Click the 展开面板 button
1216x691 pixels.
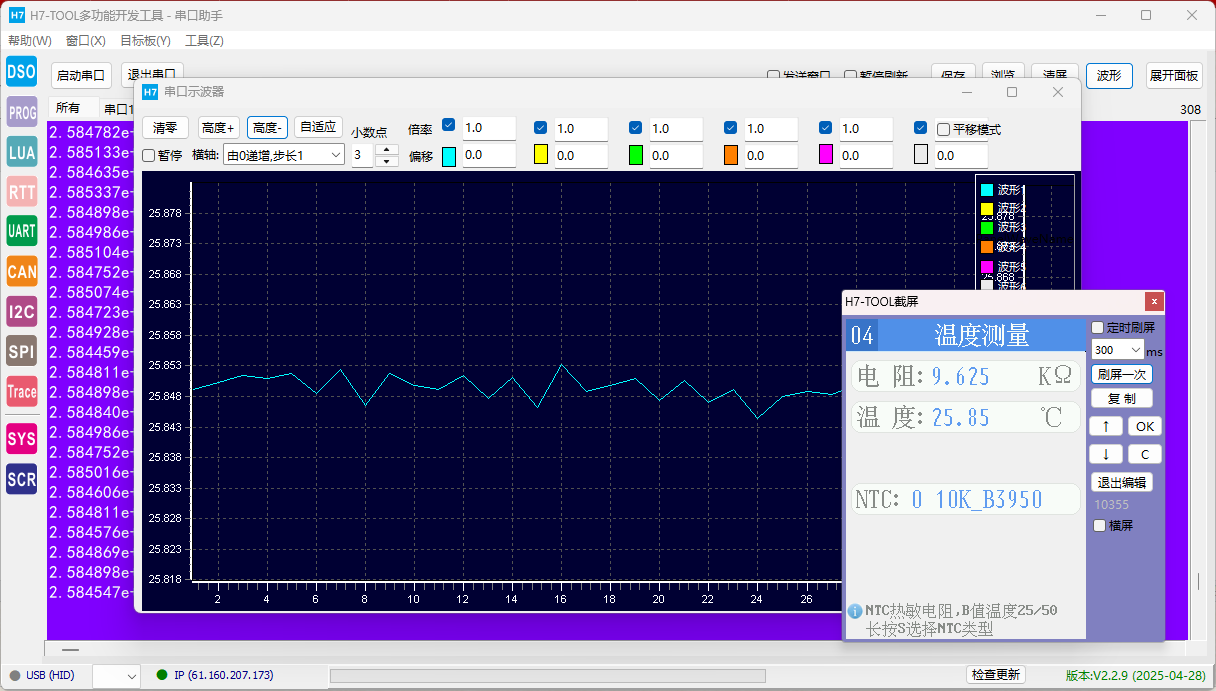[x=1174, y=75]
